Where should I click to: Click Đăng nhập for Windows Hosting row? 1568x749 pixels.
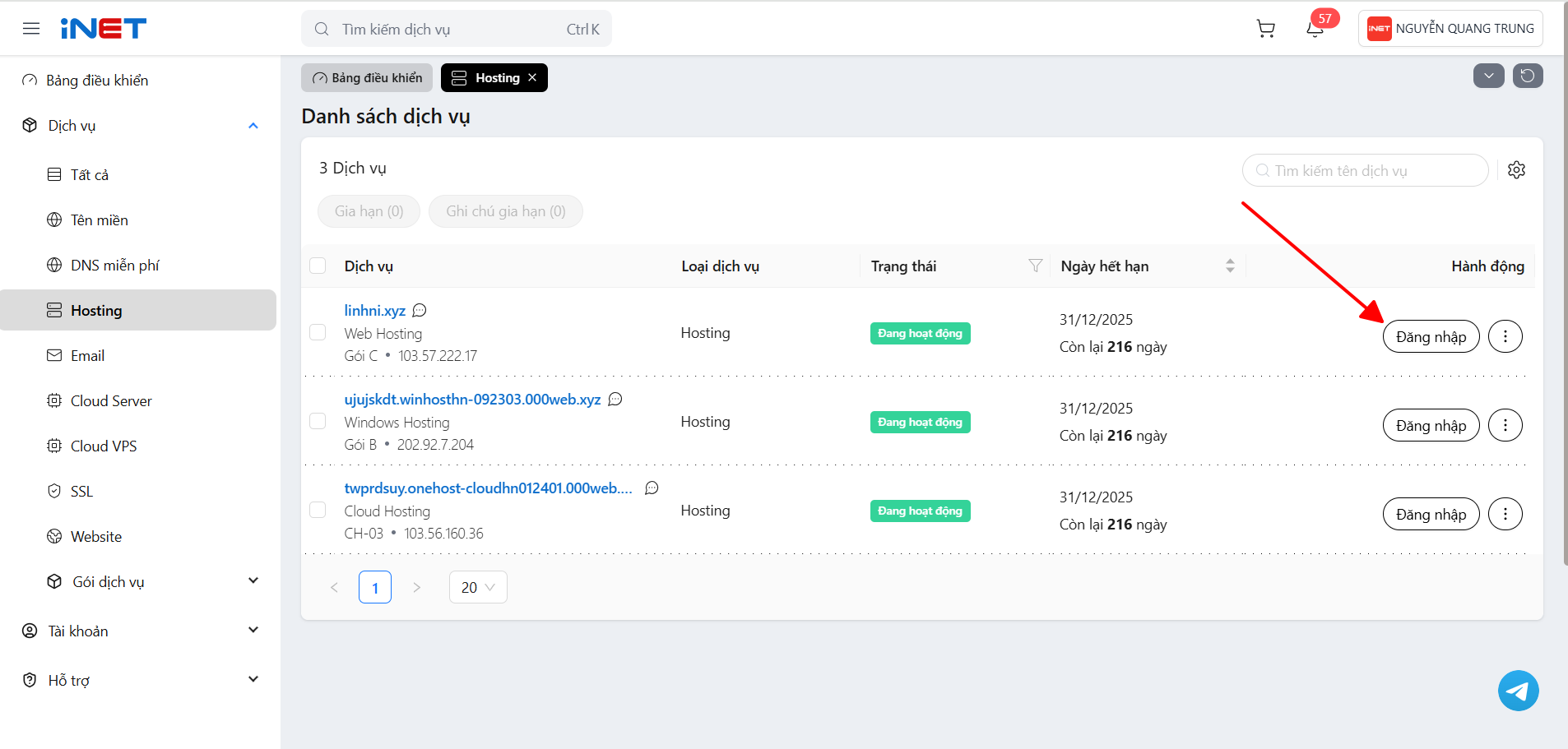pos(1431,425)
